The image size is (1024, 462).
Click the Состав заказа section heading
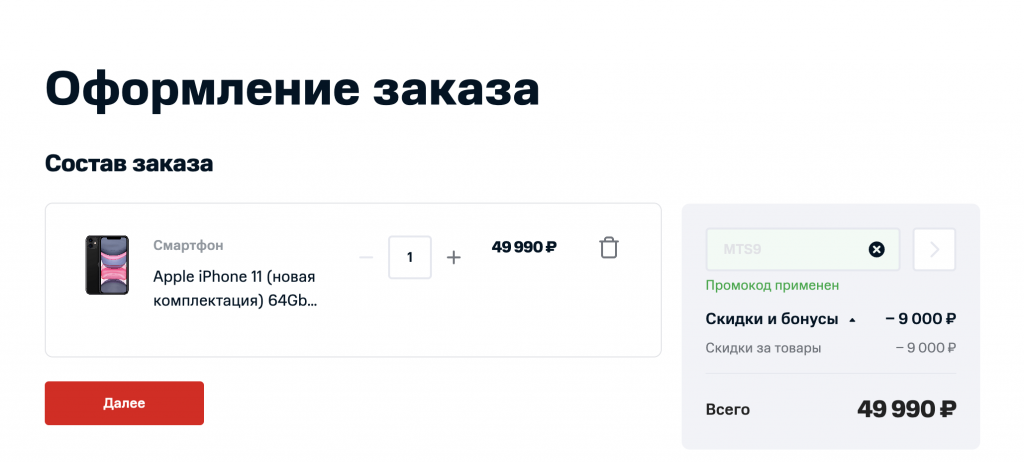click(x=129, y=163)
